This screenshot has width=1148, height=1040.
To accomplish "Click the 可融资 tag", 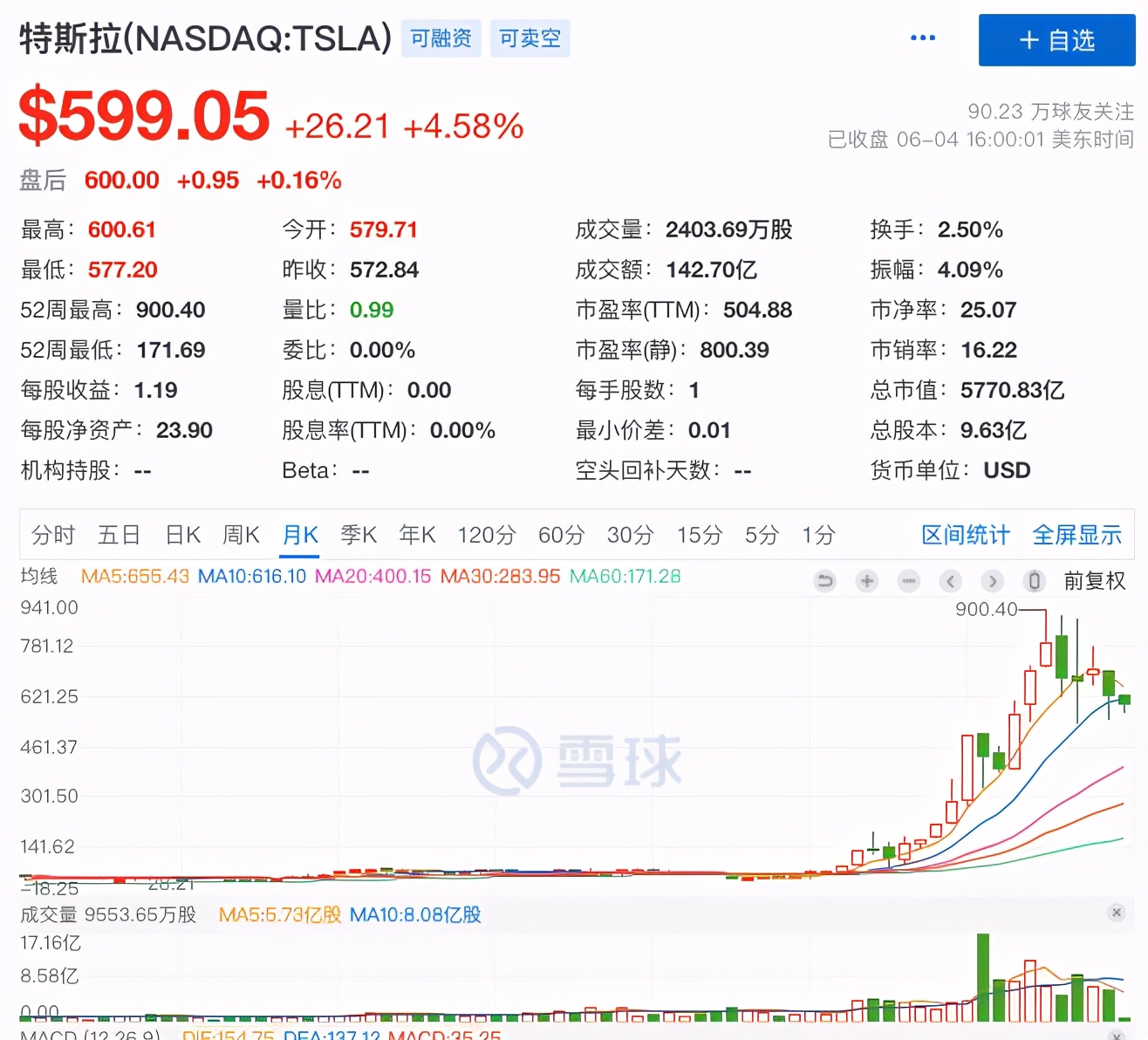I will coord(441,38).
